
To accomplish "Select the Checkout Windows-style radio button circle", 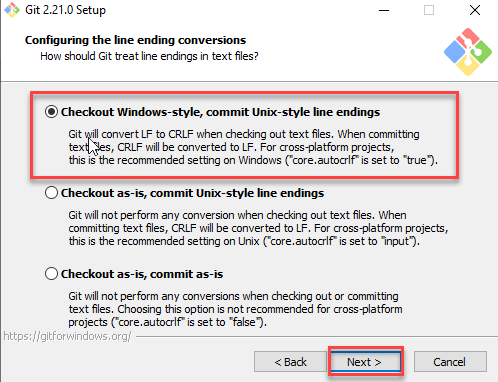I will pos(51,112).
